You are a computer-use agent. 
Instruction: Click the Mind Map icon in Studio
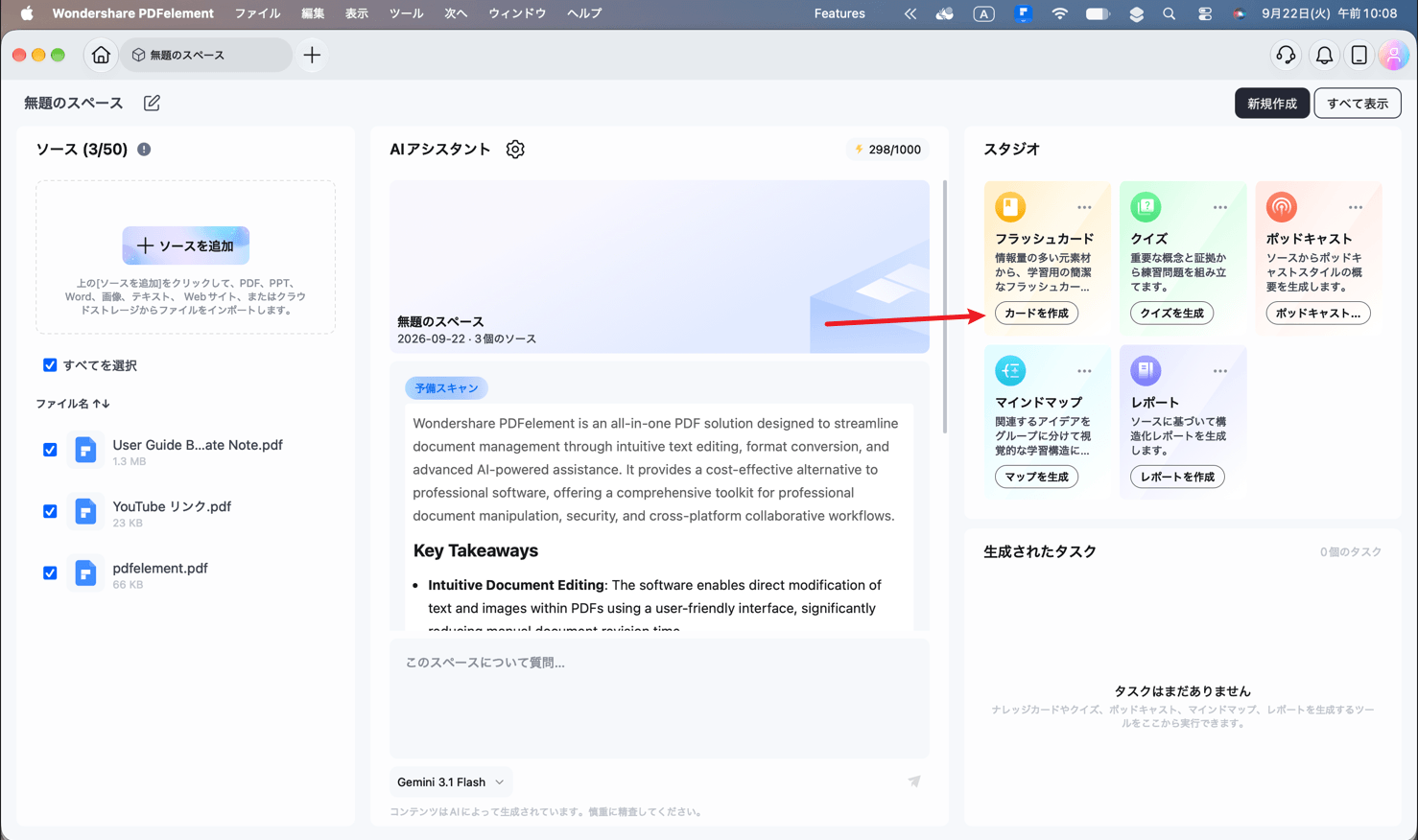pos(1010,370)
